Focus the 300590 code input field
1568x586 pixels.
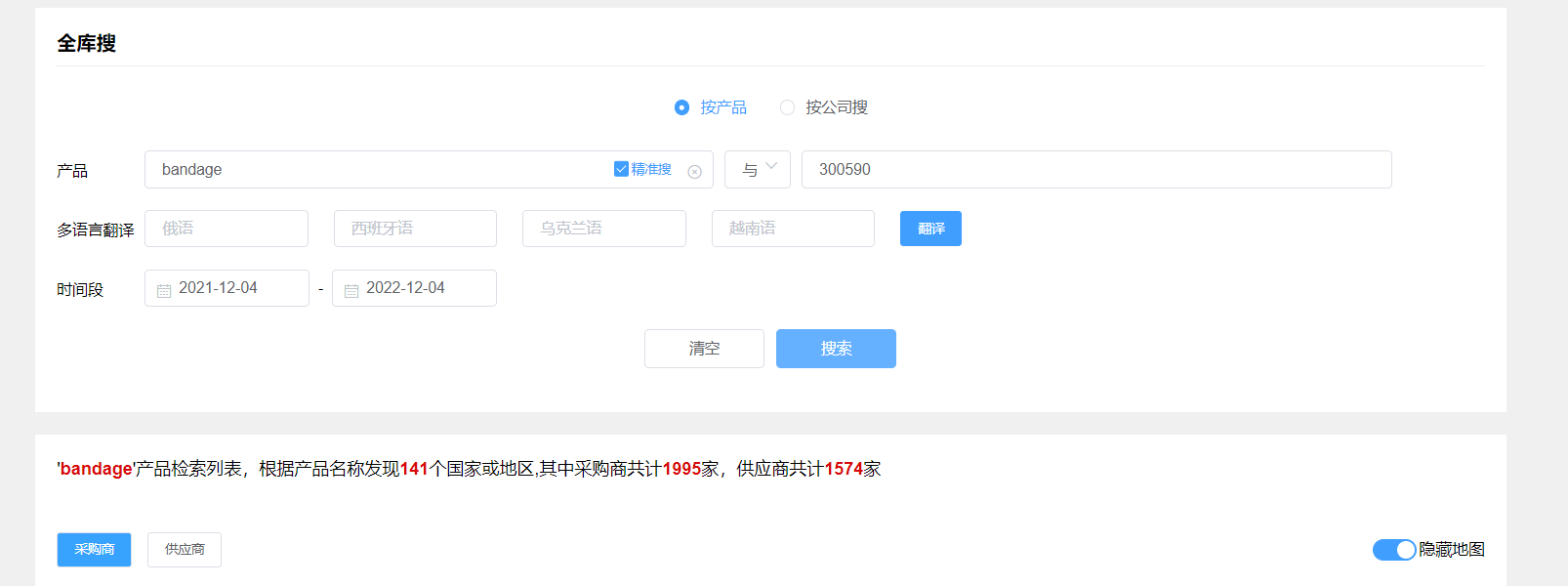pyautogui.click(x=1096, y=169)
